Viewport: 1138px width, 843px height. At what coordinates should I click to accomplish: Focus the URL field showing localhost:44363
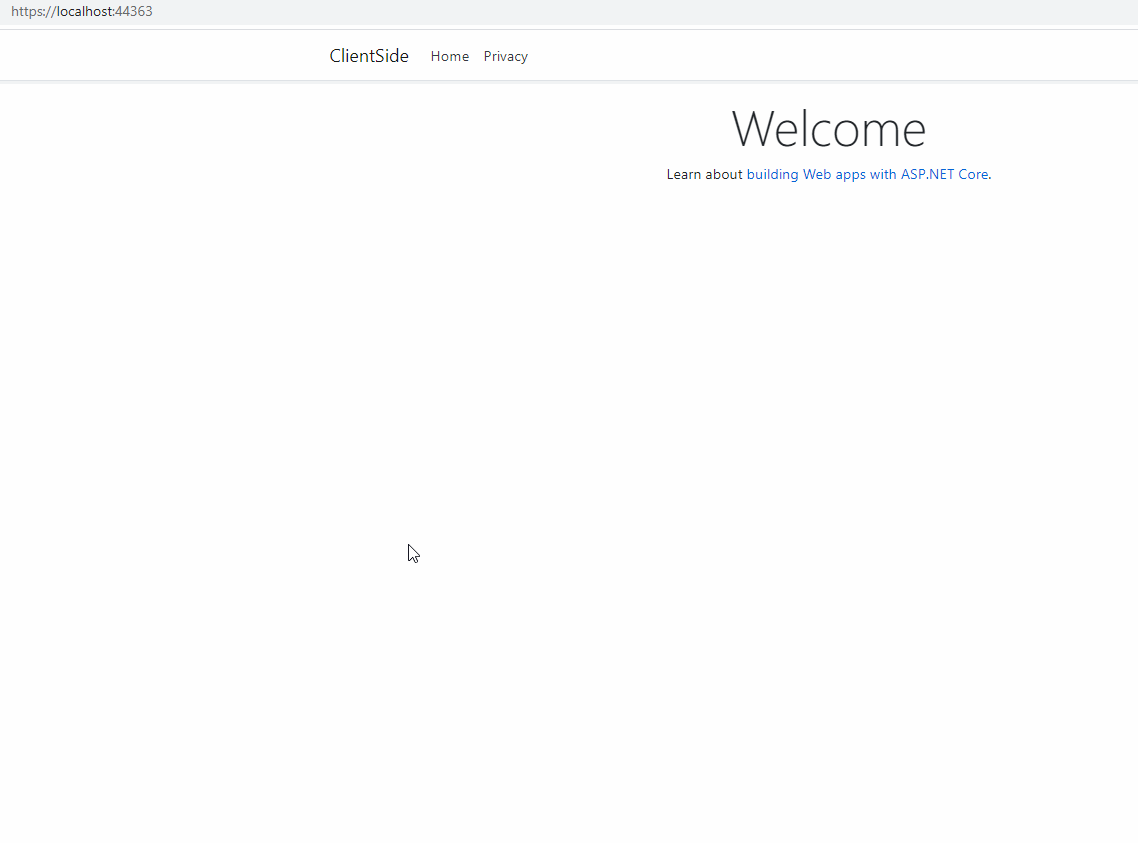point(82,11)
